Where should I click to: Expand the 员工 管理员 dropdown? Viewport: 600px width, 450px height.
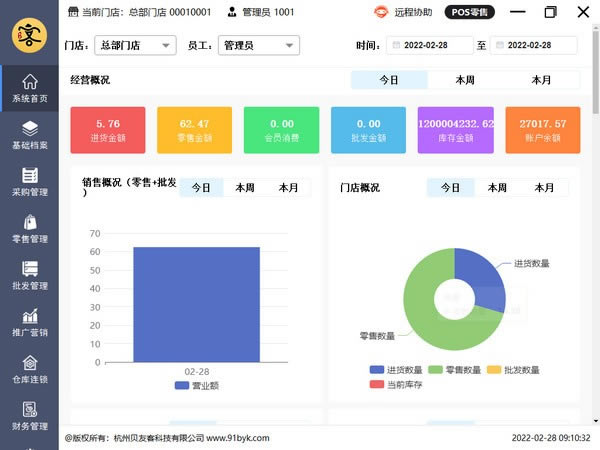click(x=260, y=45)
